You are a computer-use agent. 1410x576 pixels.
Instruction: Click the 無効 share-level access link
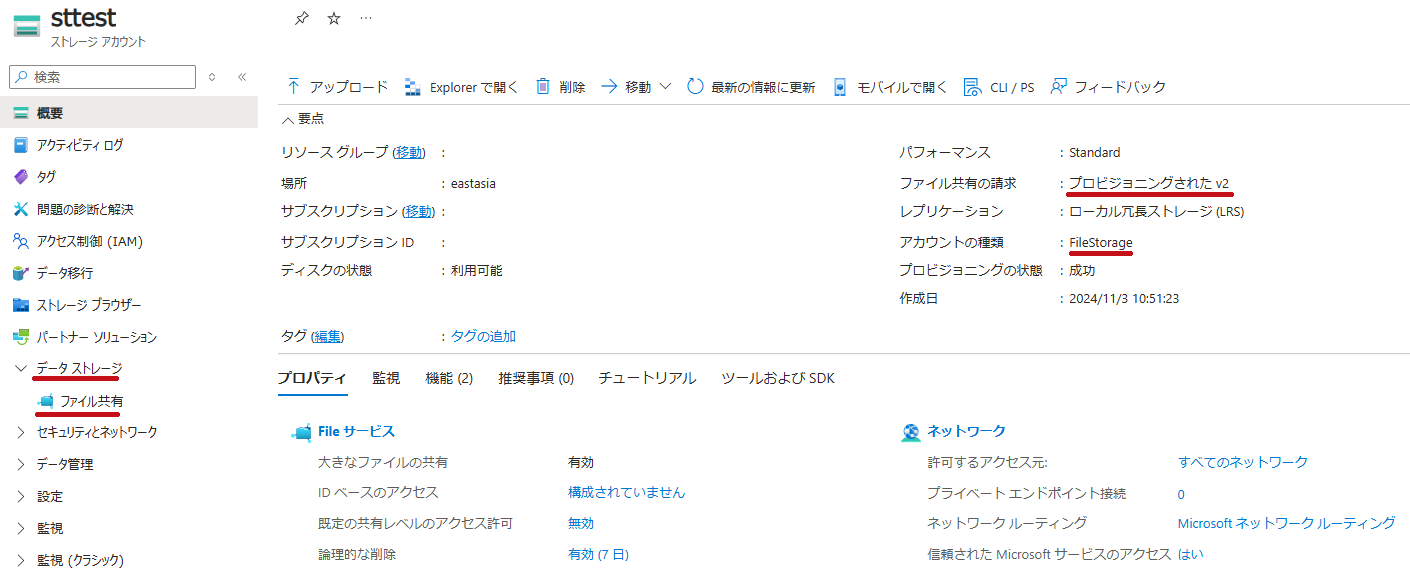click(581, 524)
